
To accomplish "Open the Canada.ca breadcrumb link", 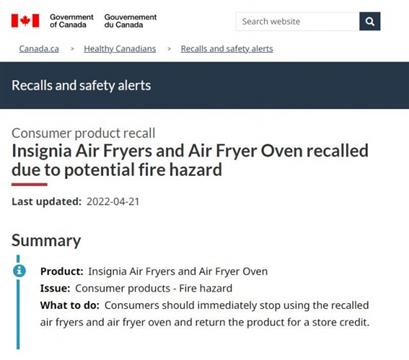I will (39, 49).
